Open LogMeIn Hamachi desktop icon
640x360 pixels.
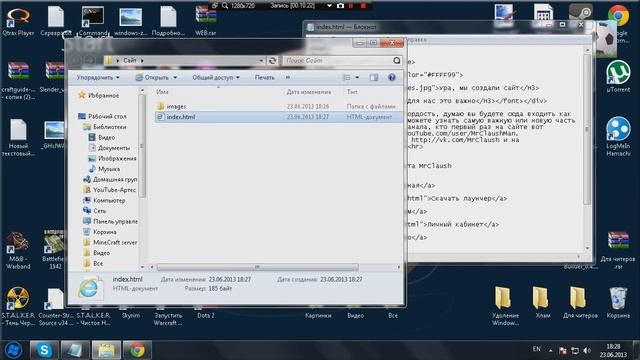pyautogui.click(x=618, y=137)
